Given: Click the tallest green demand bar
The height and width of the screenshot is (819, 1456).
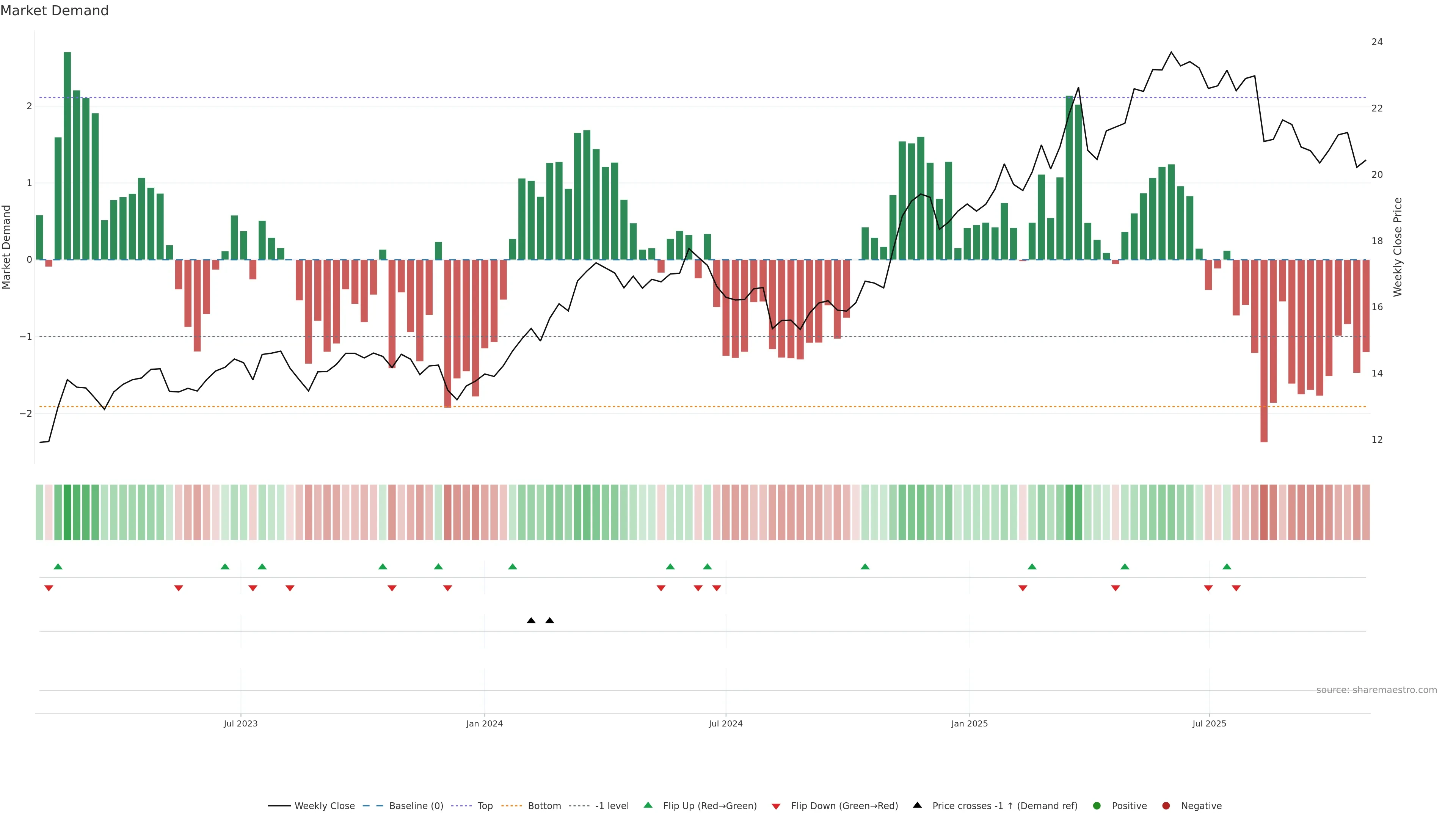Looking at the screenshot, I should point(67,155).
